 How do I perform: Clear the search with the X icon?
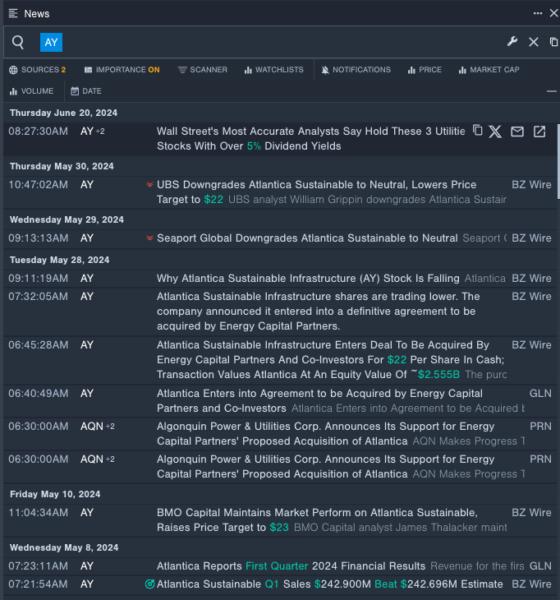533,42
